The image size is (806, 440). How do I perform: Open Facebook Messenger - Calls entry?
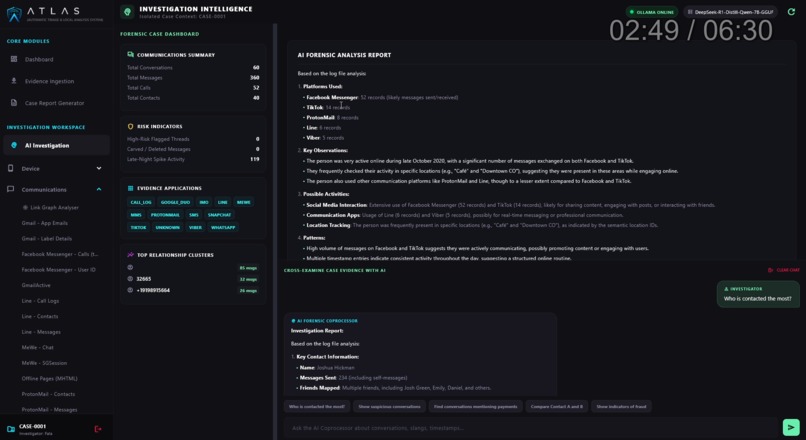tap(60, 254)
